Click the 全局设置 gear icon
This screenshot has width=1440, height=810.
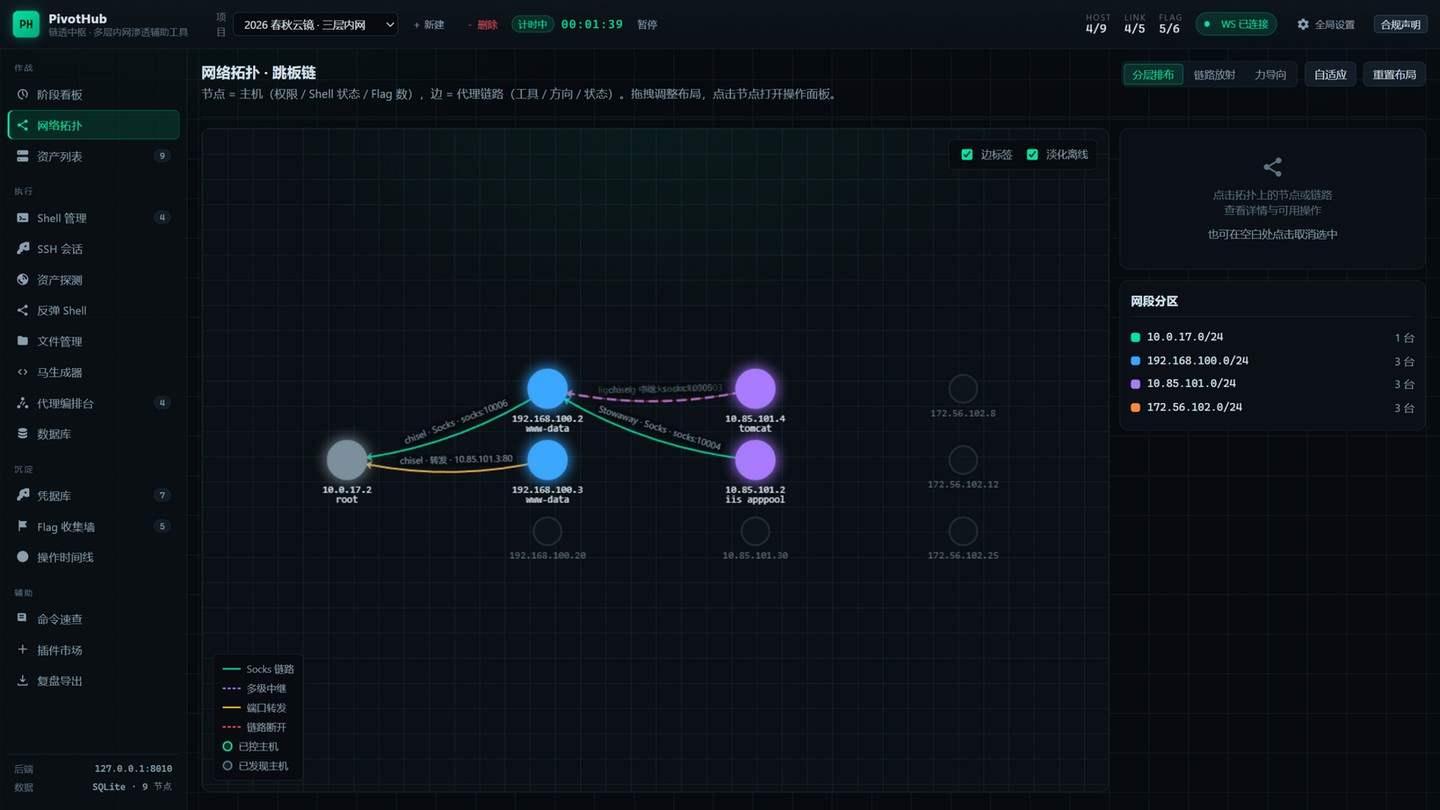coord(1303,24)
